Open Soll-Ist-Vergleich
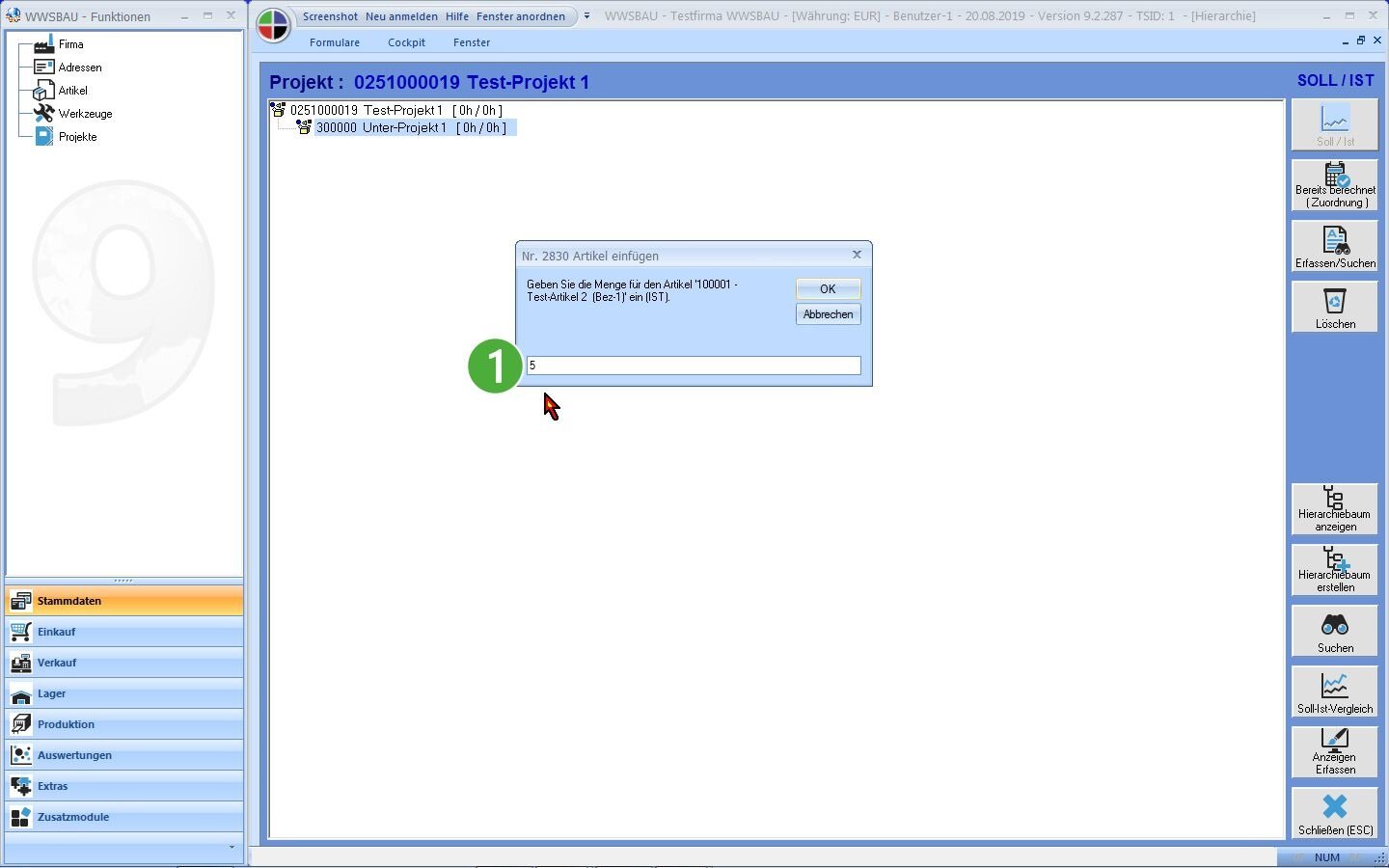 (1335, 692)
